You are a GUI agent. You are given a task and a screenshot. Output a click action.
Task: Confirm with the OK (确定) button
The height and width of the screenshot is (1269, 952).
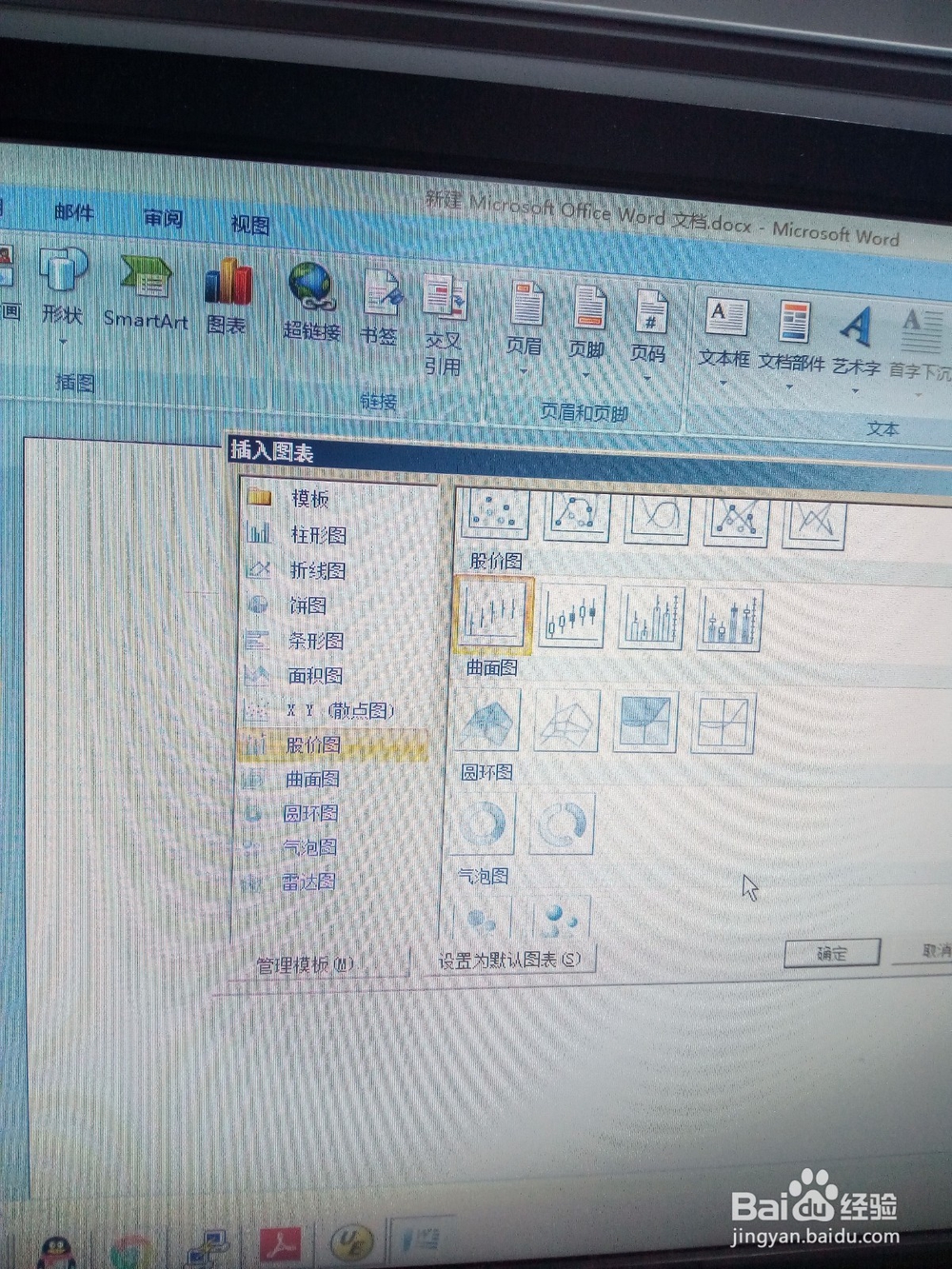(x=831, y=952)
